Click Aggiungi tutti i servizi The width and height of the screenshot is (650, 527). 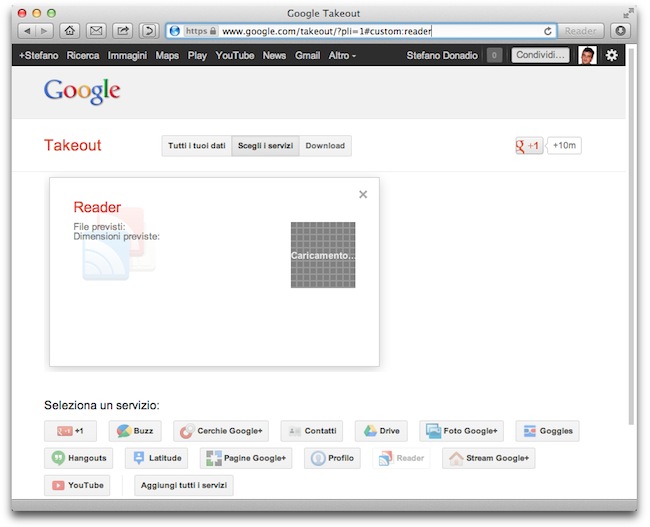tap(184, 486)
